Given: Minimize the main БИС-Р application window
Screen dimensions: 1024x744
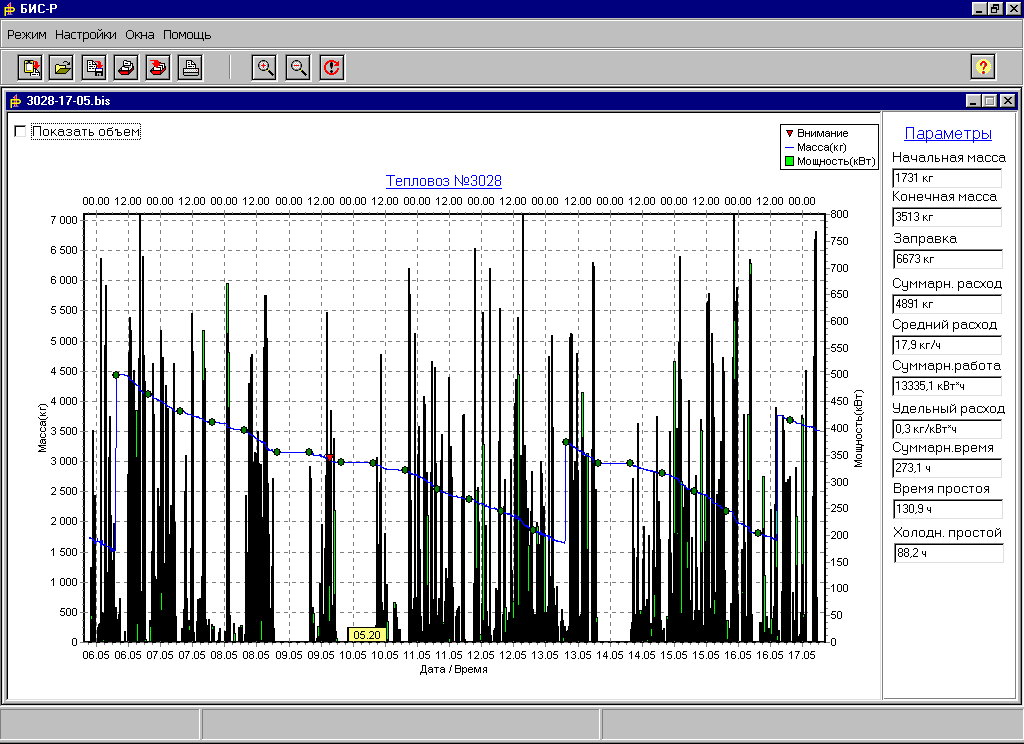Looking at the screenshot, I should pos(979,8).
